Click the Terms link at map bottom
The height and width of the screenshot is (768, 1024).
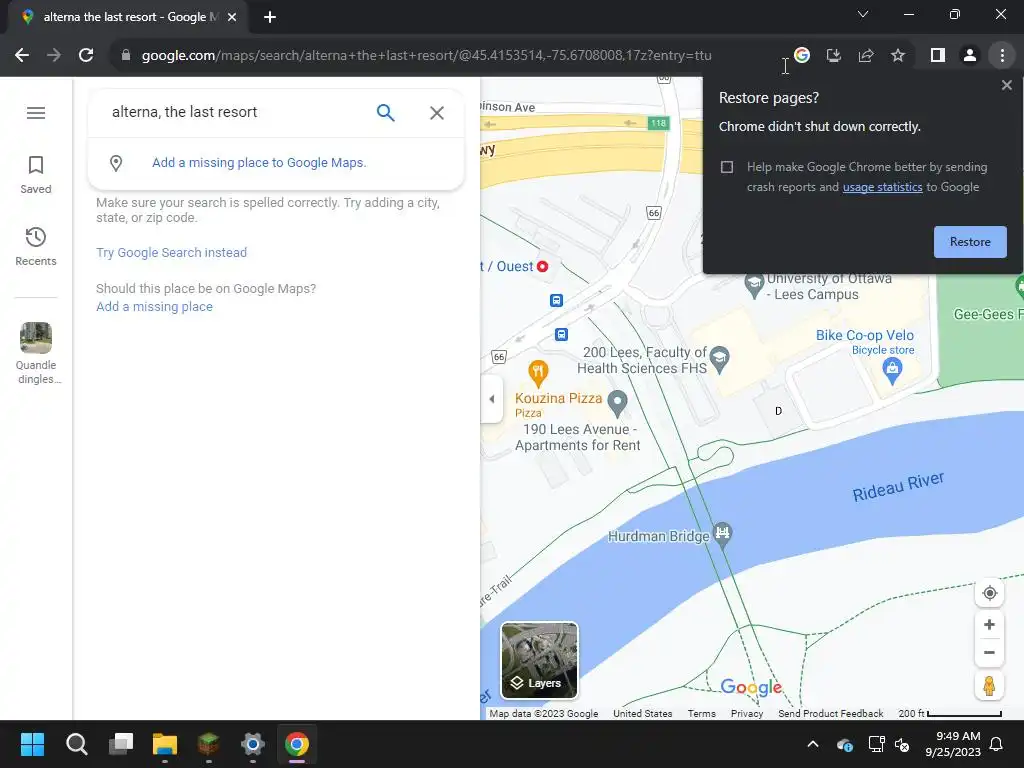pyautogui.click(x=701, y=714)
